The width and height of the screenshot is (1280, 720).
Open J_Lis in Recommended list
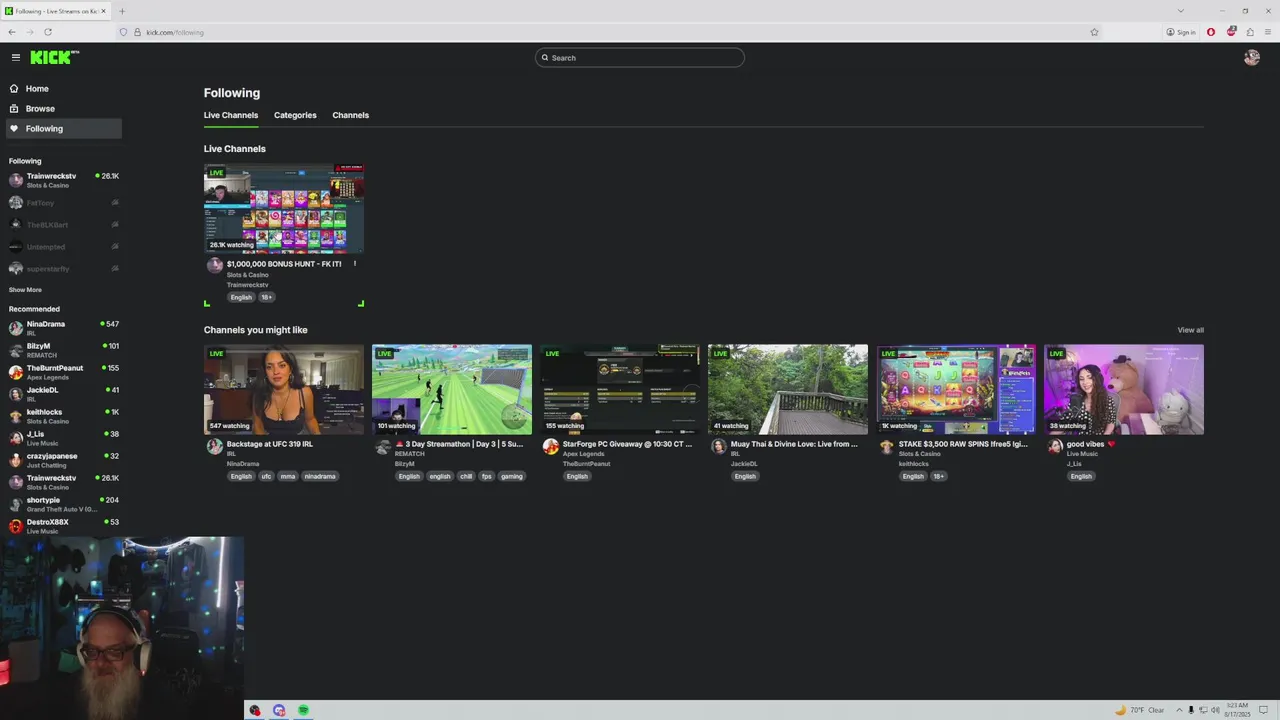(63, 438)
